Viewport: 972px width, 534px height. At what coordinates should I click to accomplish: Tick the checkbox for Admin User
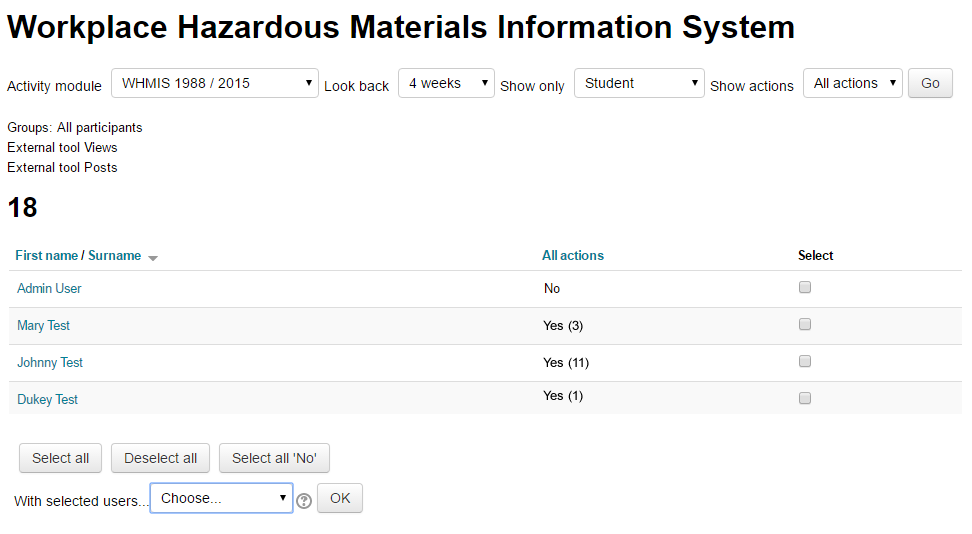click(x=805, y=288)
